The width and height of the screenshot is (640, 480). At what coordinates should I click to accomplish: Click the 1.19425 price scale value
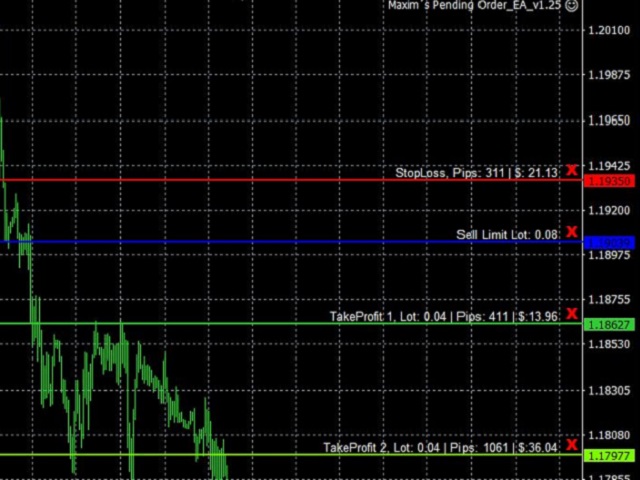(x=609, y=166)
